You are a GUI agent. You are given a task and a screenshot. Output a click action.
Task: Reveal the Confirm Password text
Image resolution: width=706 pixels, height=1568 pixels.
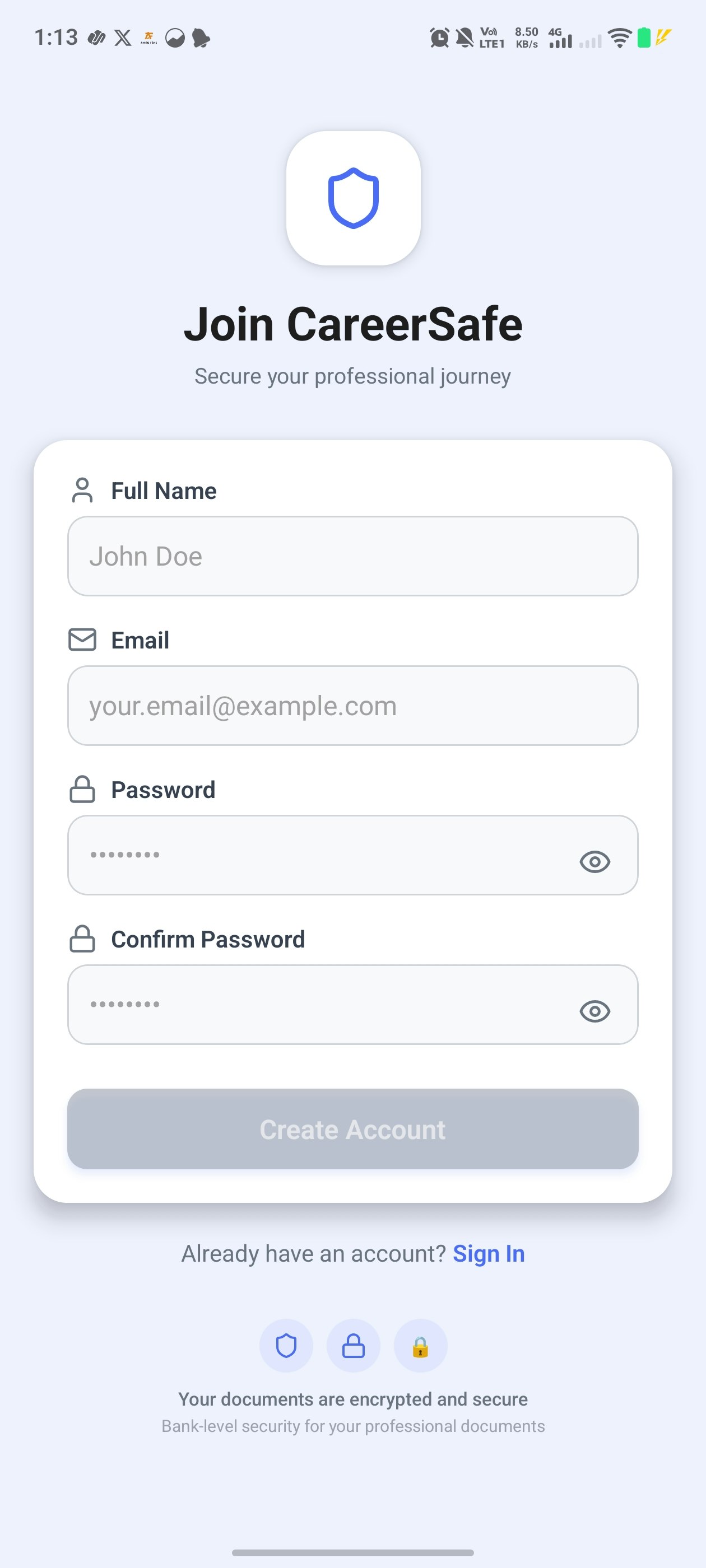[595, 1010]
